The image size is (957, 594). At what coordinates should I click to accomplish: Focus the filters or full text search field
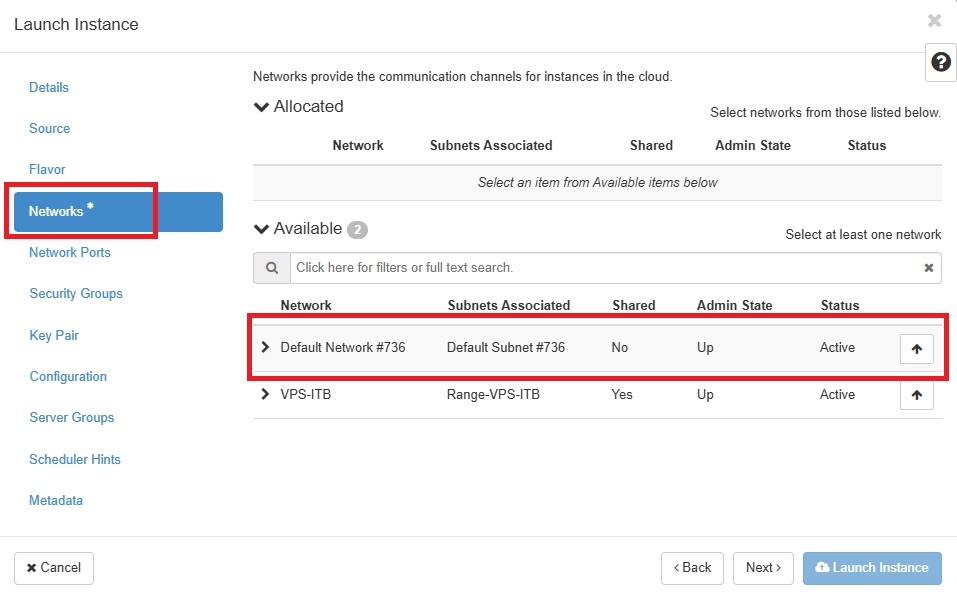604,267
